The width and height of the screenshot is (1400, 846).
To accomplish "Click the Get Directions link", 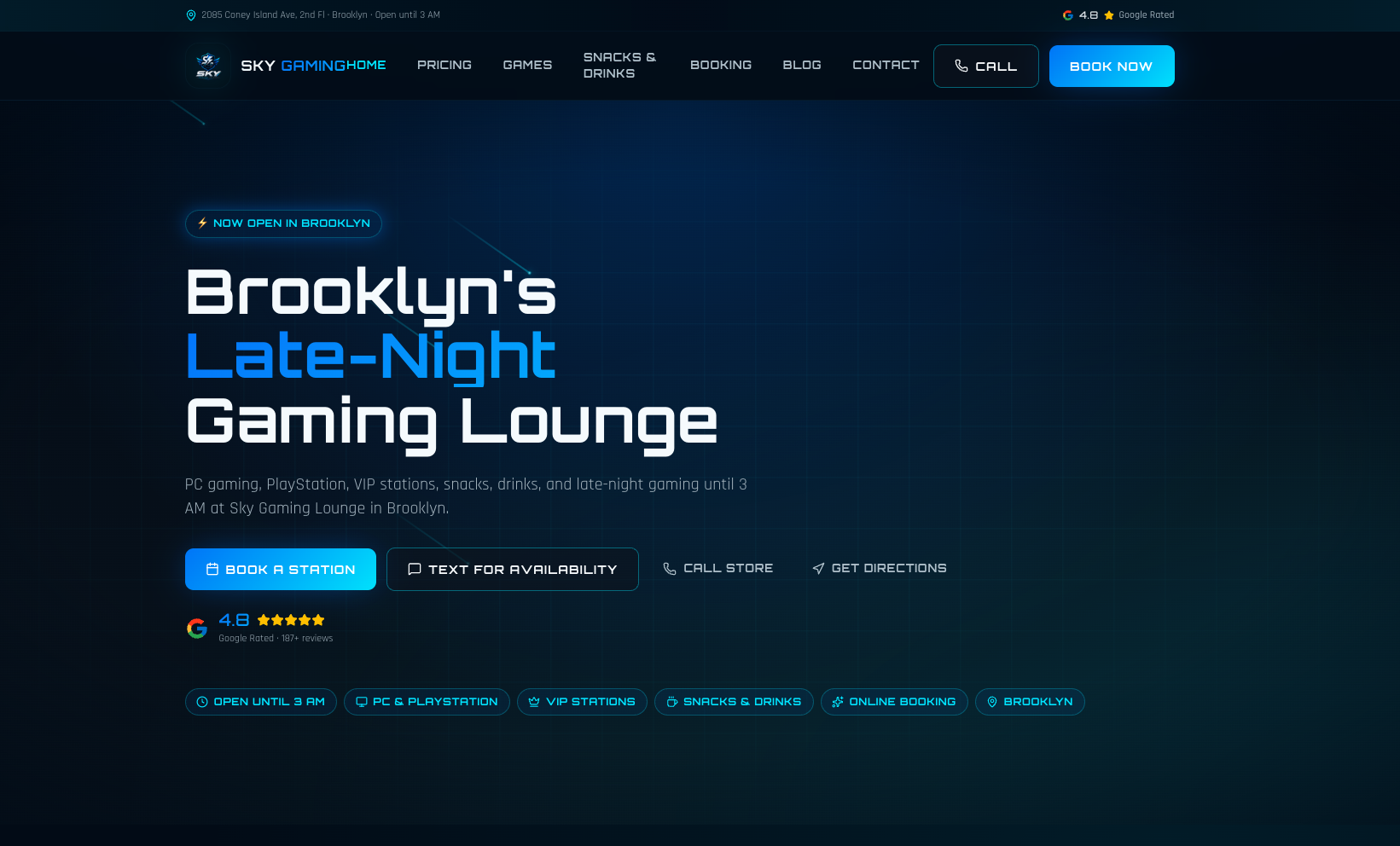I will 880,568.
